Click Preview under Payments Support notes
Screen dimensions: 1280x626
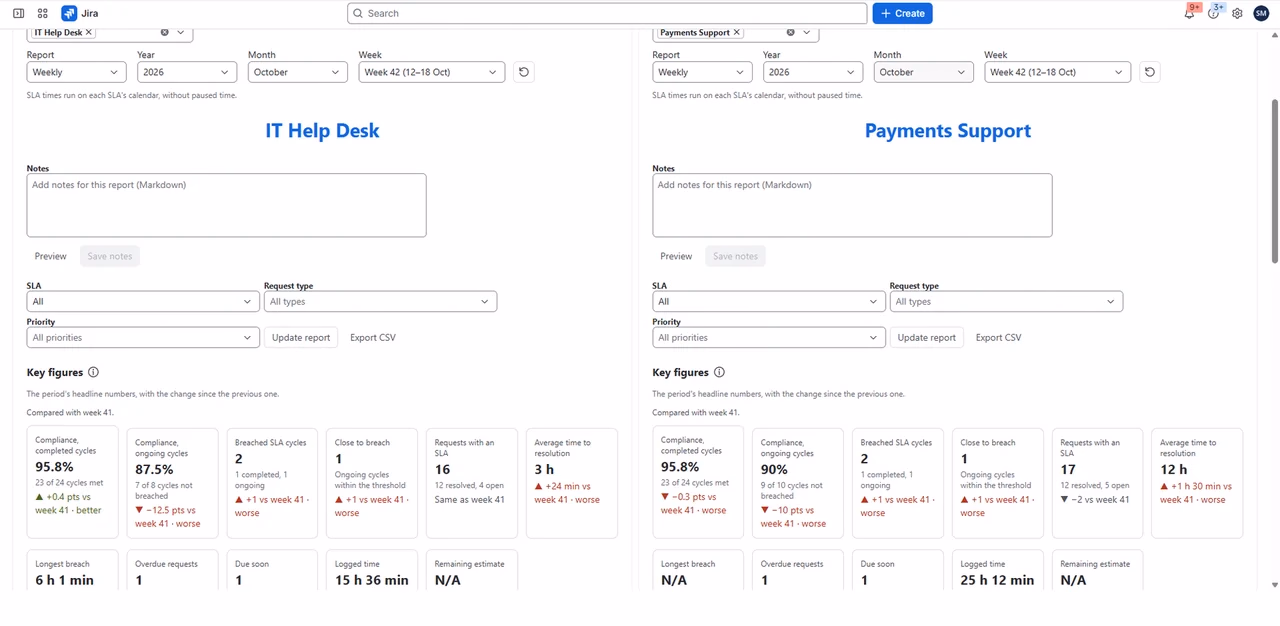coord(677,256)
